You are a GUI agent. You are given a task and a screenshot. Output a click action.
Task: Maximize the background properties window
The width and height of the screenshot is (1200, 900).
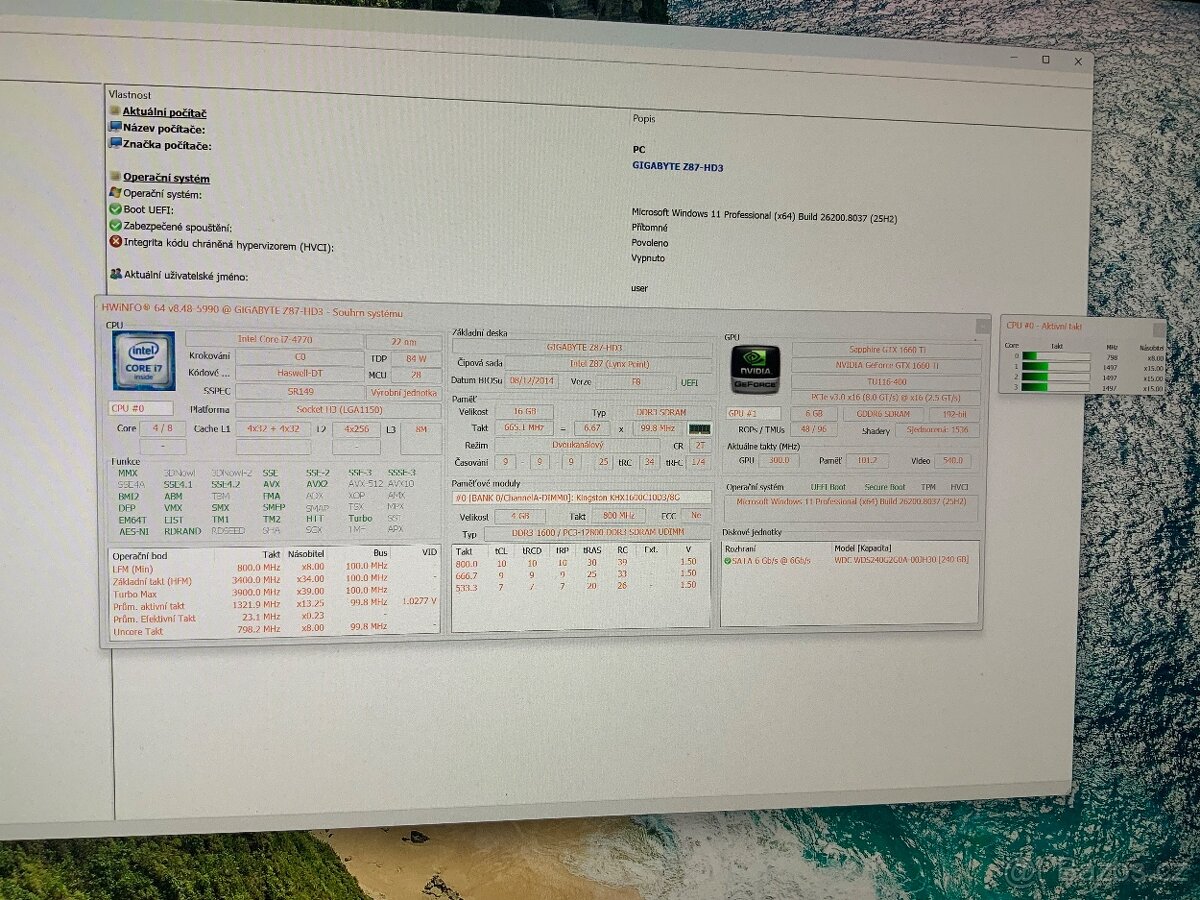tap(1045, 60)
